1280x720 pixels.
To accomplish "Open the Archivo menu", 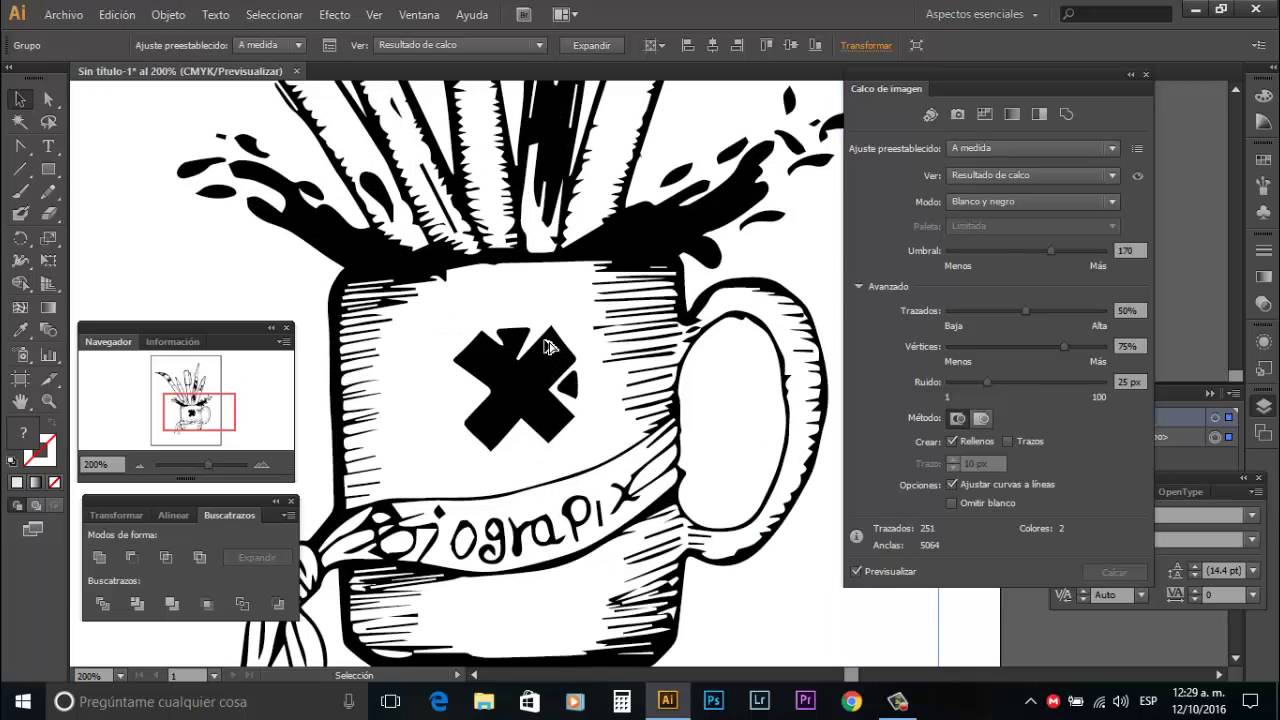I will click(x=64, y=15).
